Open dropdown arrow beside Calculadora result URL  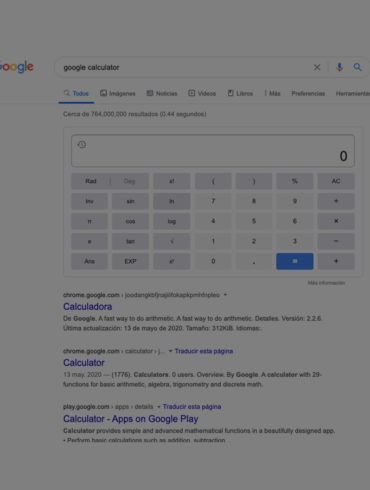225,295
